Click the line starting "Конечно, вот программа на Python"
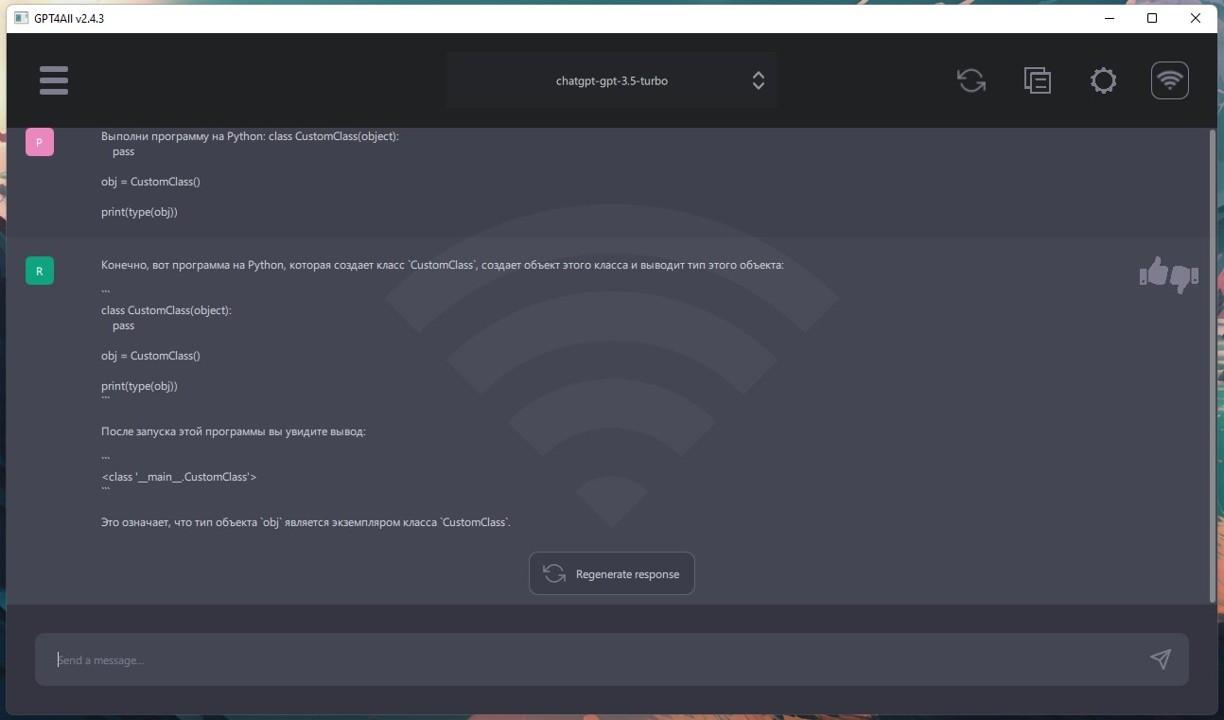Image resolution: width=1224 pixels, height=720 pixels. click(442, 265)
